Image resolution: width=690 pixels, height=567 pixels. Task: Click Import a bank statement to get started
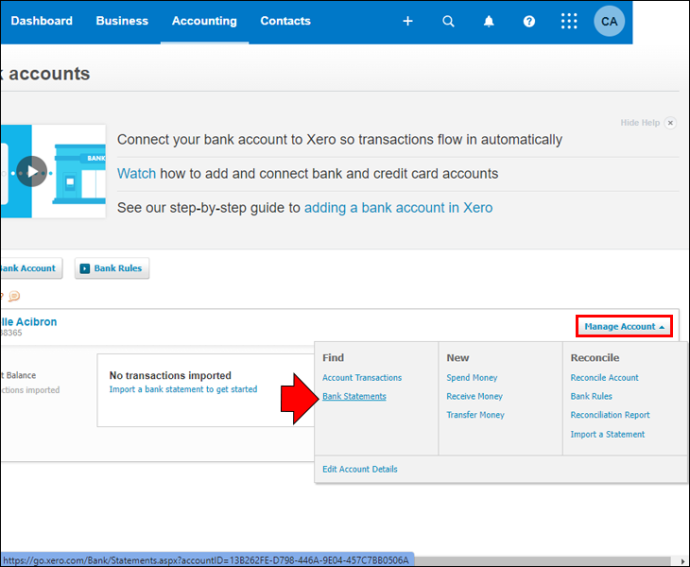point(183,389)
